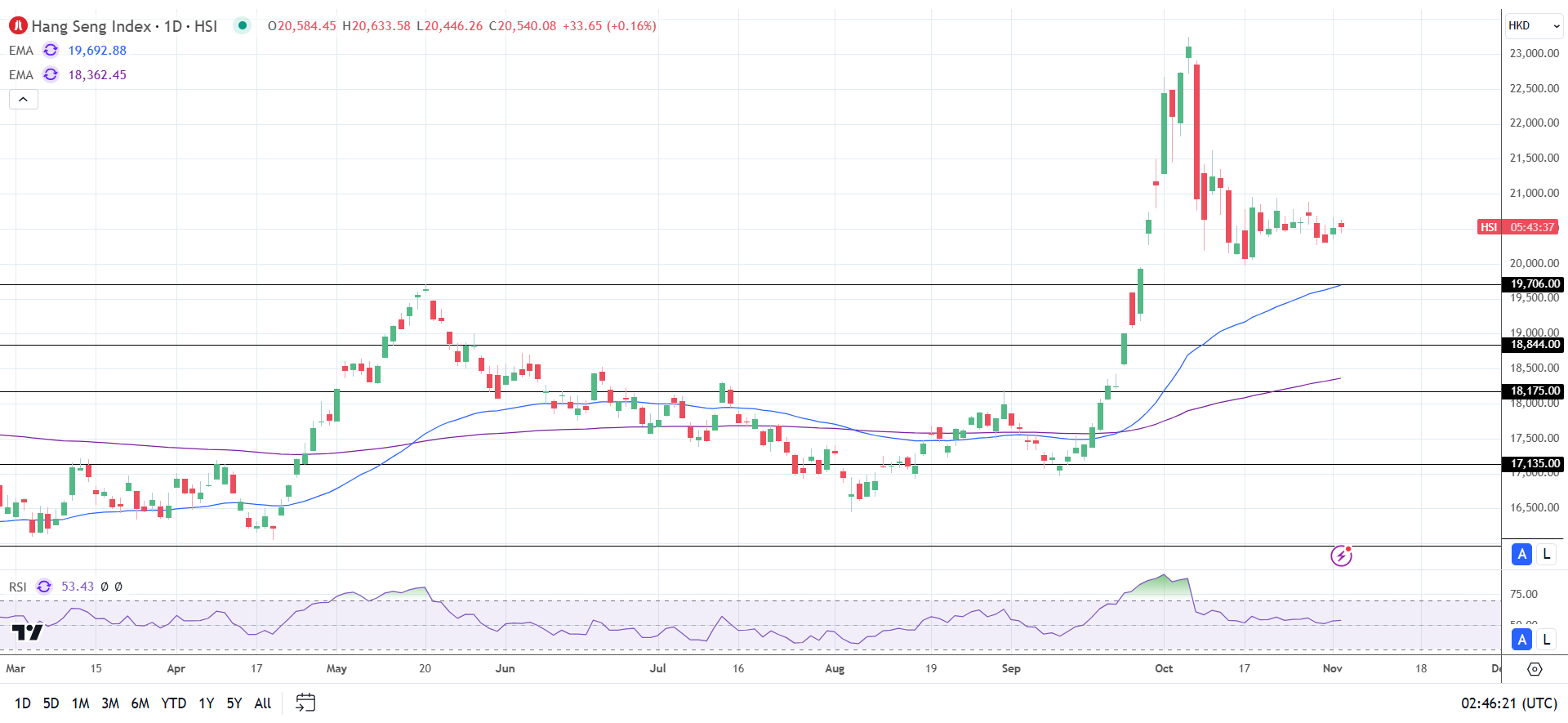Toggle log scale L on RSI pane
This screenshot has width=1568, height=723.
click(1547, 640)
